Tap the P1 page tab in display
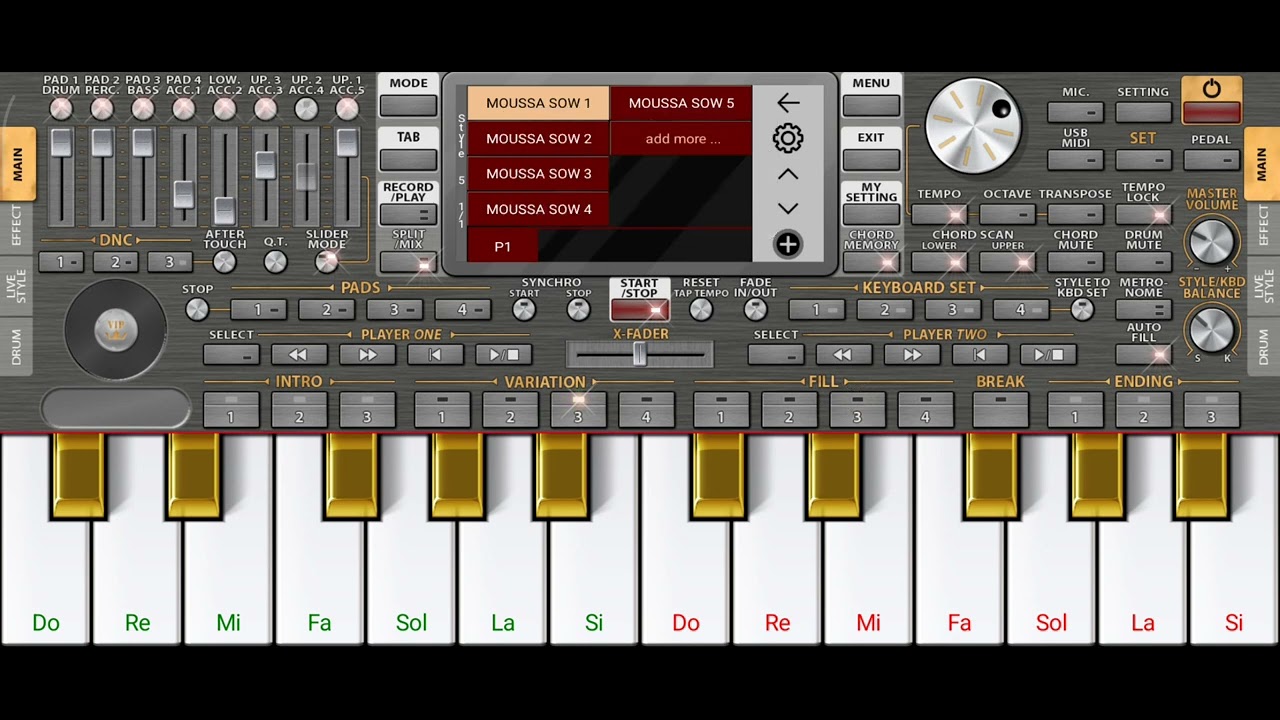The image size is (1280, 720). (503, 246)
